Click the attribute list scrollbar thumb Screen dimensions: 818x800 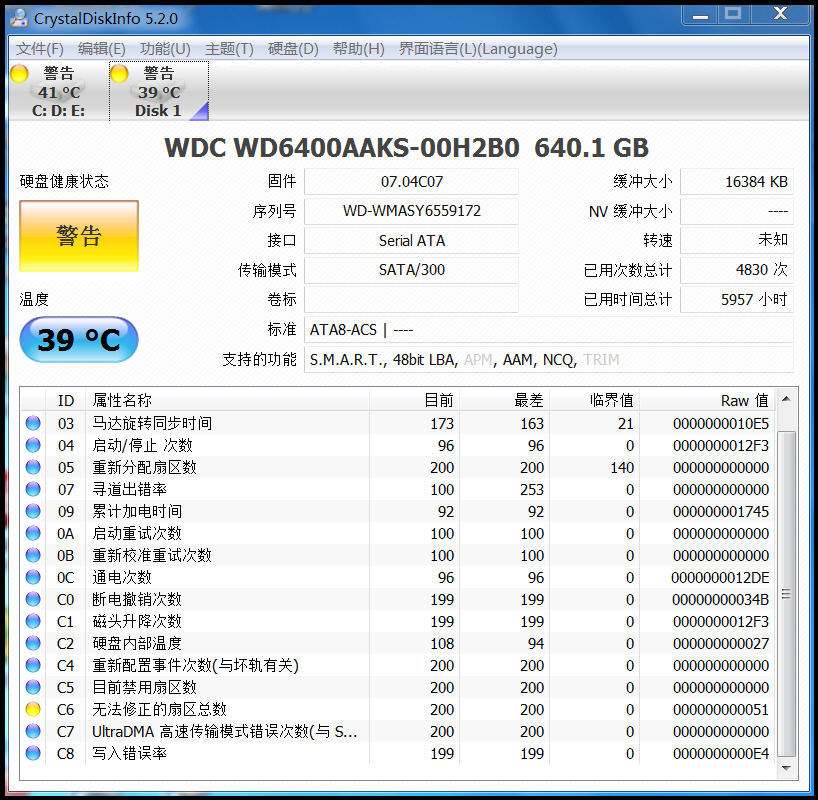(x=786, y=593)
